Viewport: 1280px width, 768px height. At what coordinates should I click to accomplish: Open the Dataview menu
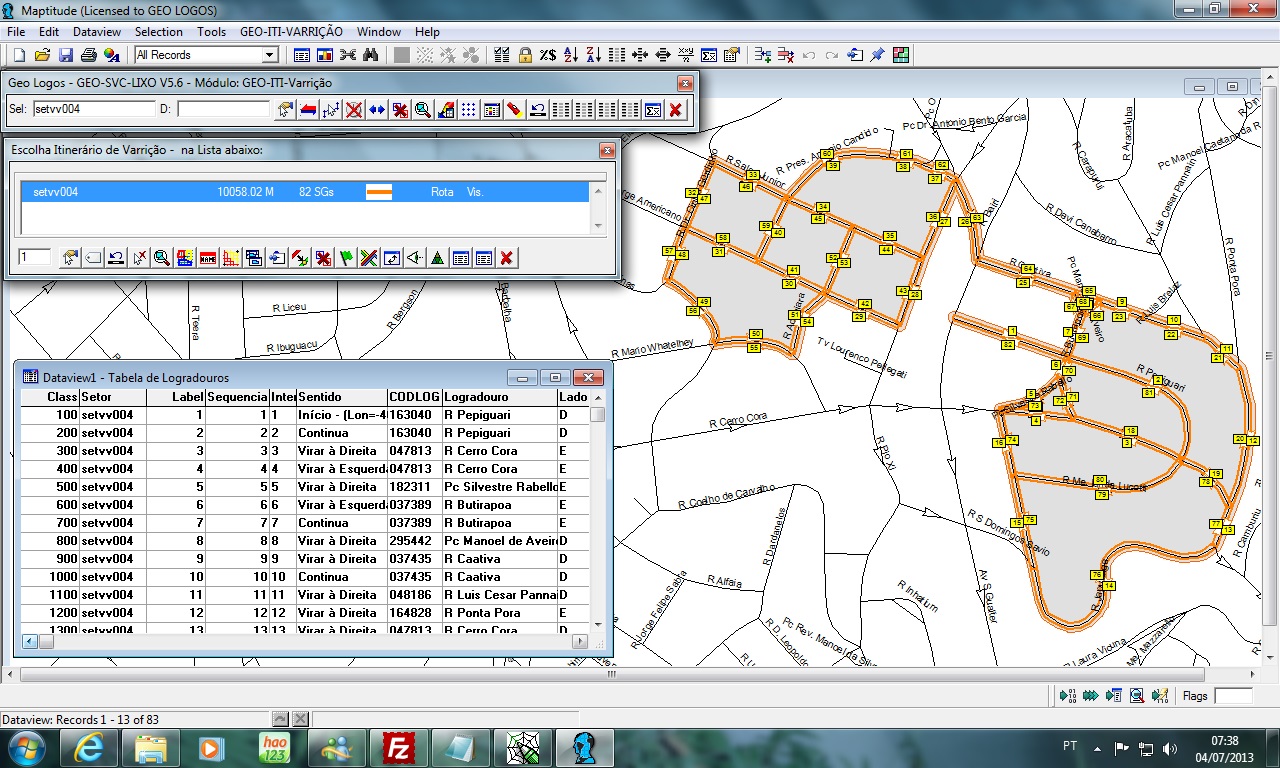point(97,32)
